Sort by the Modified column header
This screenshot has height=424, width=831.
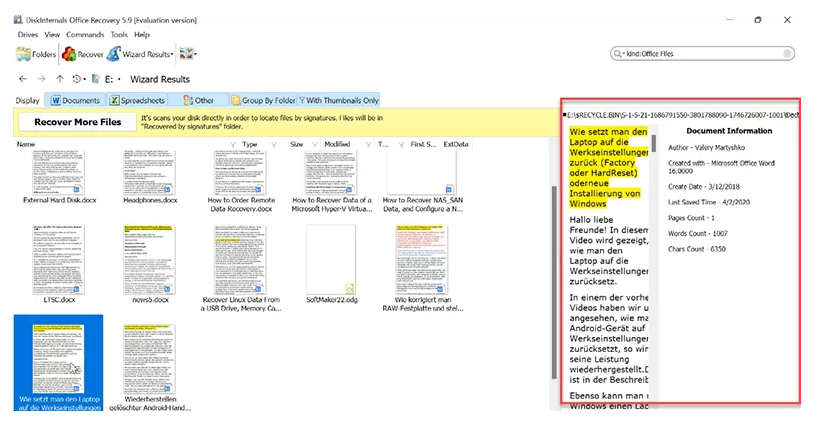click(337, 144)
